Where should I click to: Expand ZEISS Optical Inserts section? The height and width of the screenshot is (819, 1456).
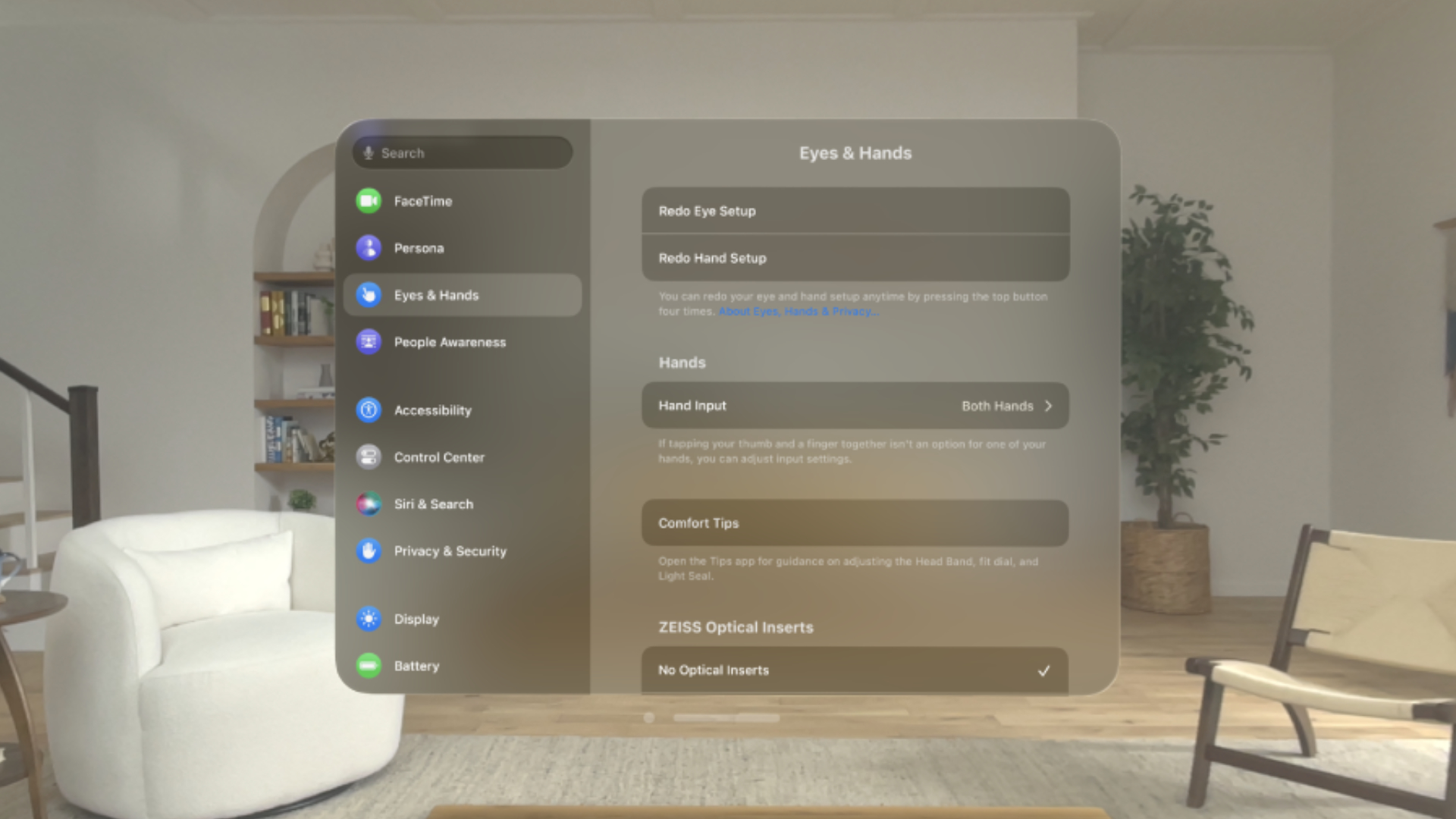click(x=734, y=627)
